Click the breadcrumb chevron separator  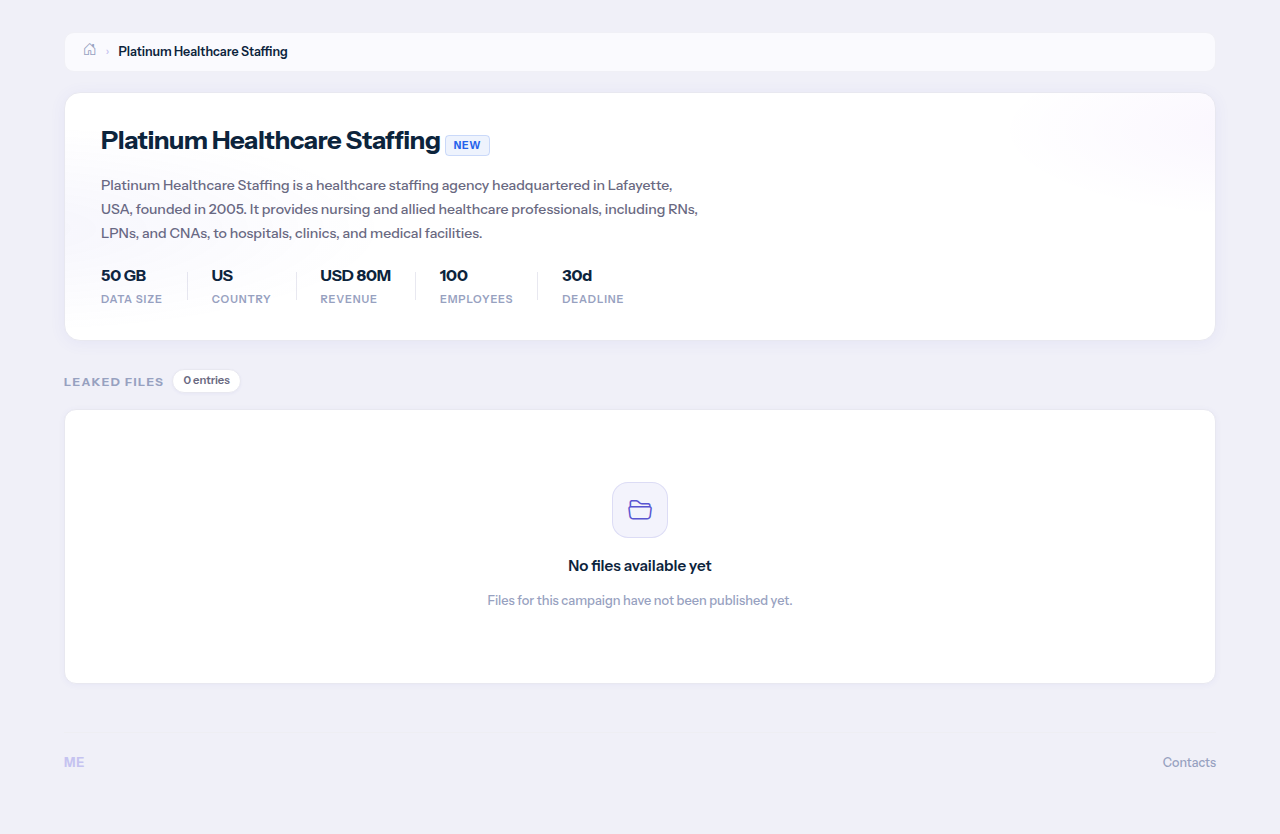(x=108, y=52)
